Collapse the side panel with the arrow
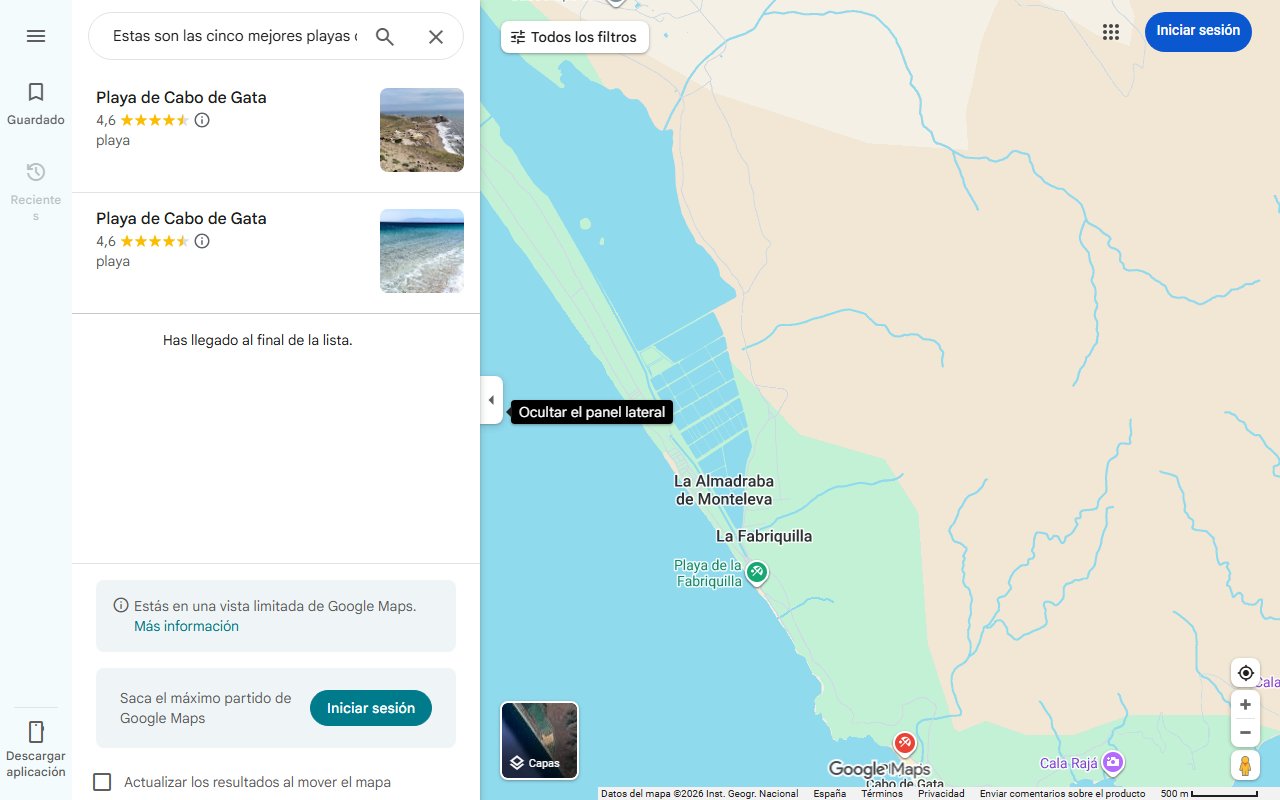Image resolution: width=1280 pixels, height=800 pixels. click(491, 399)
